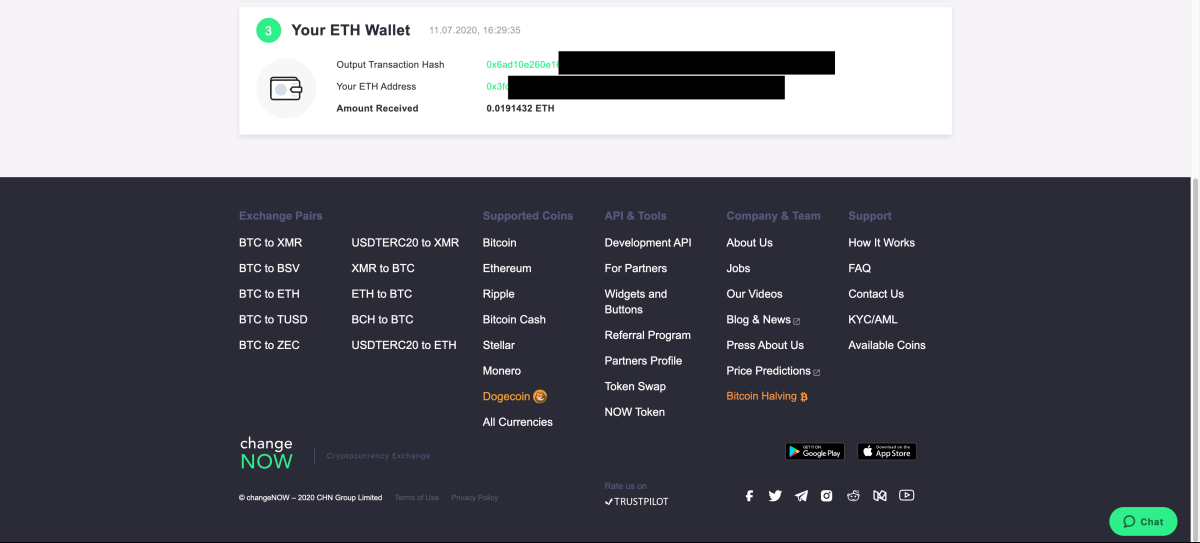Open NOW Token link
The width and height of the screenshot is (1200, 543).
[635, 412]
